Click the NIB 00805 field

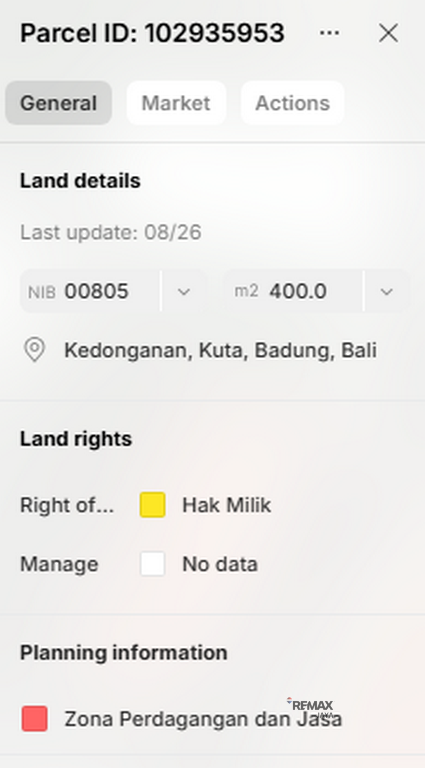[x=90, y=291]
